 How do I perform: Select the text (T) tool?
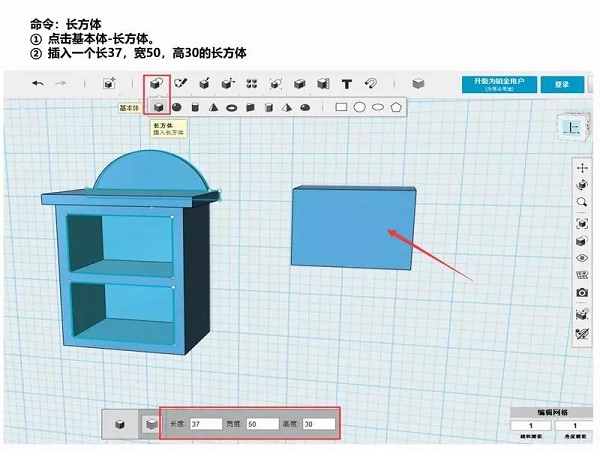click(347, 84)
